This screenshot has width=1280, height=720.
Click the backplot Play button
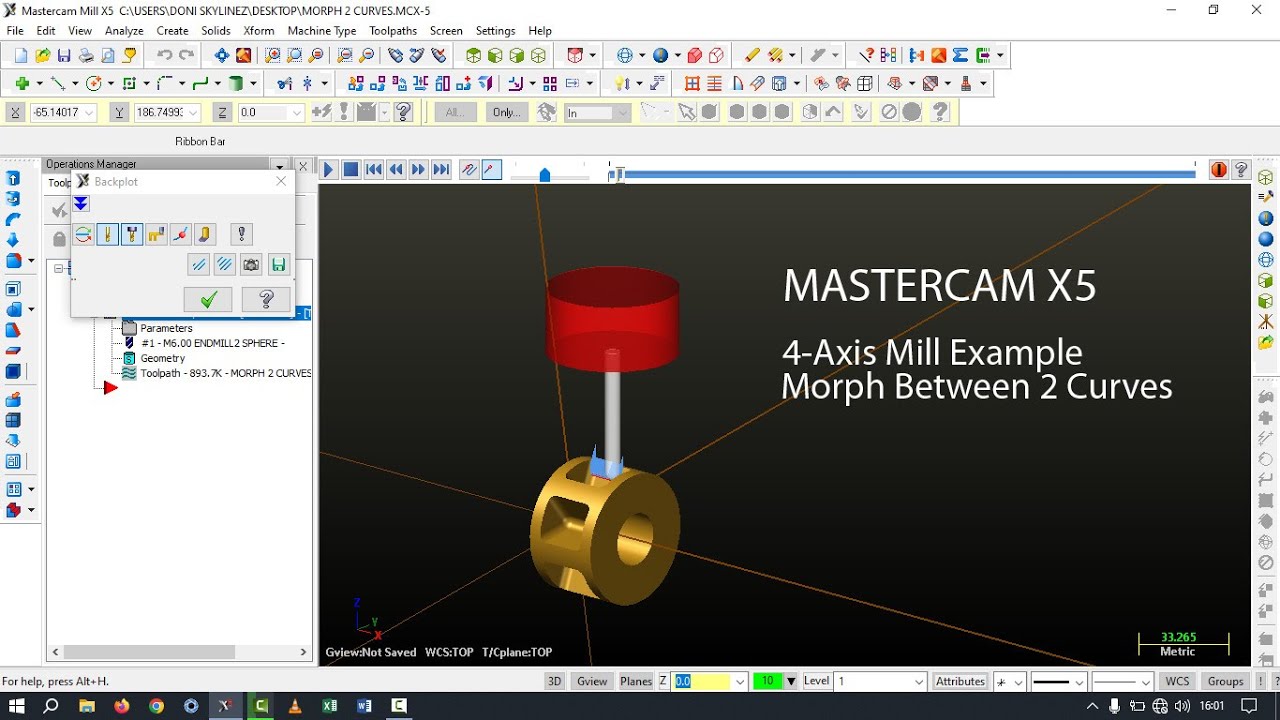pyautogui.click(x=328, y=170)
